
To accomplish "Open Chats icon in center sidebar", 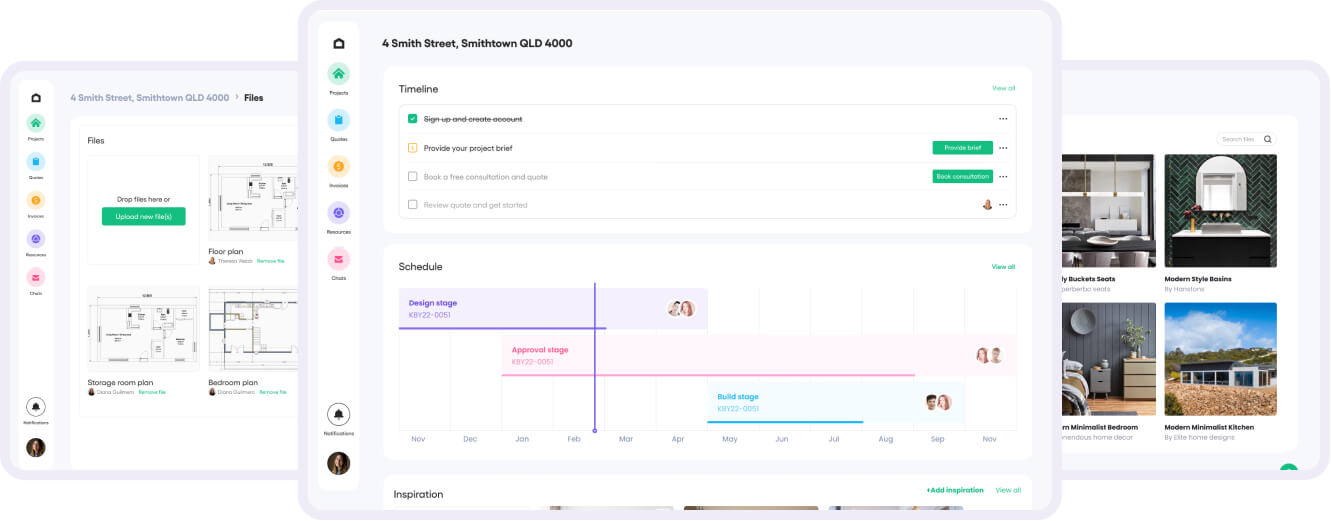I will 339,259.
